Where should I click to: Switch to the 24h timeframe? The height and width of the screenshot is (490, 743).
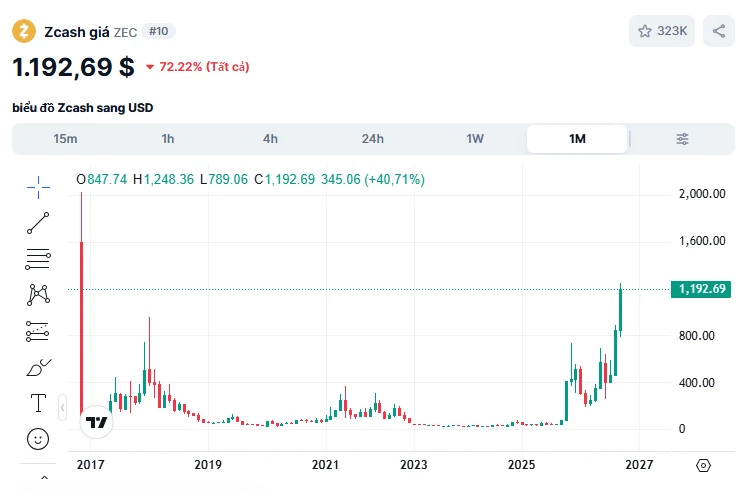click(x=373, y=139)
